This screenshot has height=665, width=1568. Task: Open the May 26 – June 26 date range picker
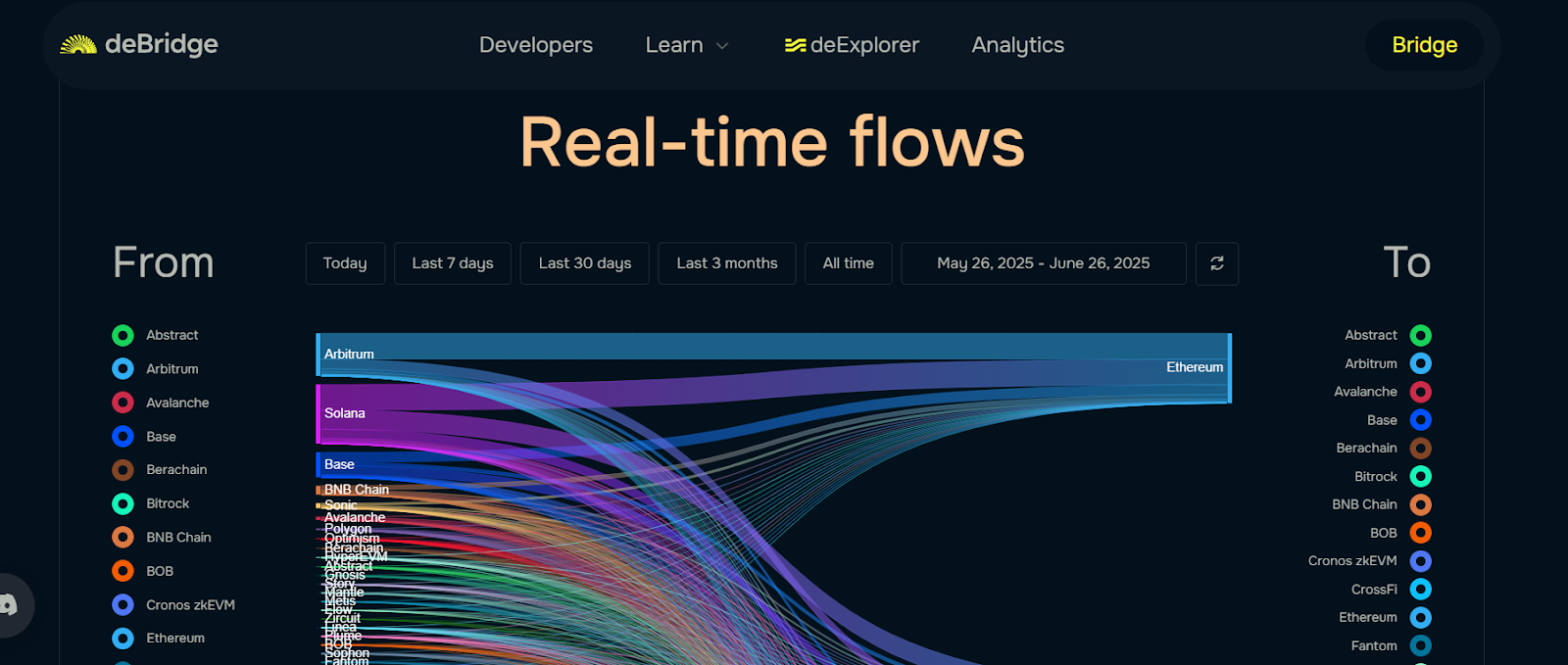pyautogui.click(x=1044, y=263)
